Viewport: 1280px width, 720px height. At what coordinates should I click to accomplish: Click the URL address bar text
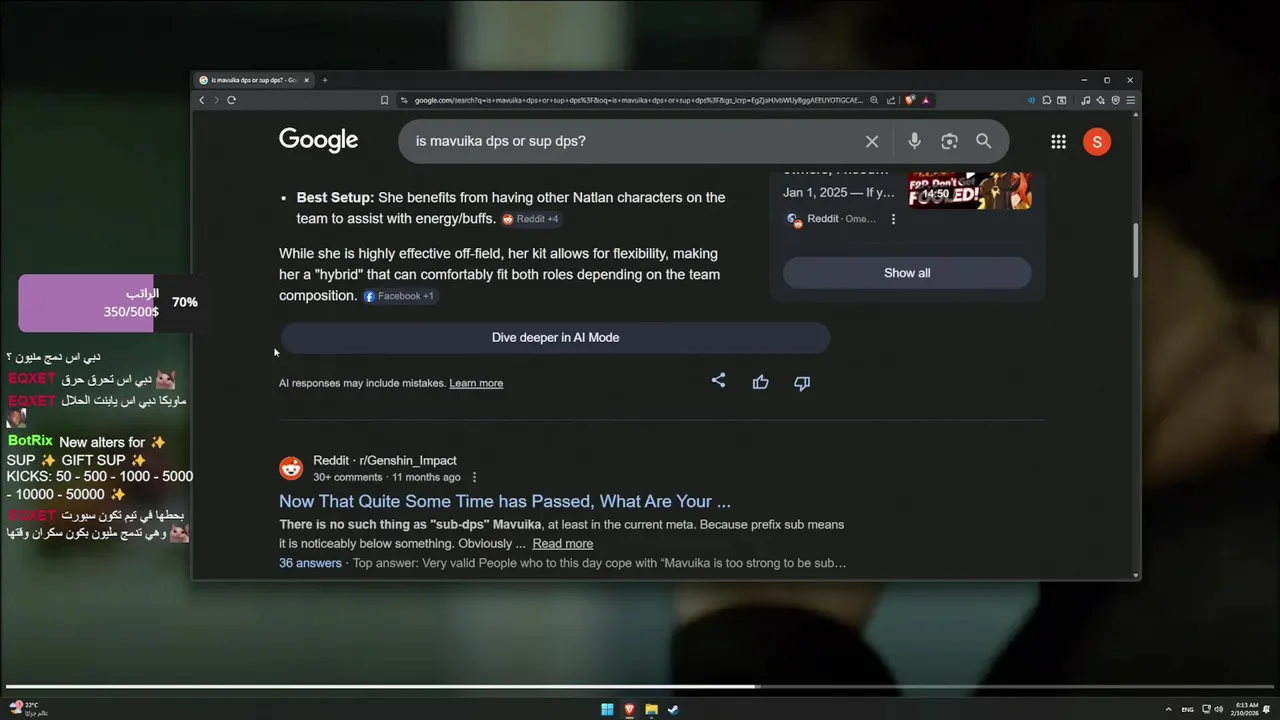click(x=638, y=100)
